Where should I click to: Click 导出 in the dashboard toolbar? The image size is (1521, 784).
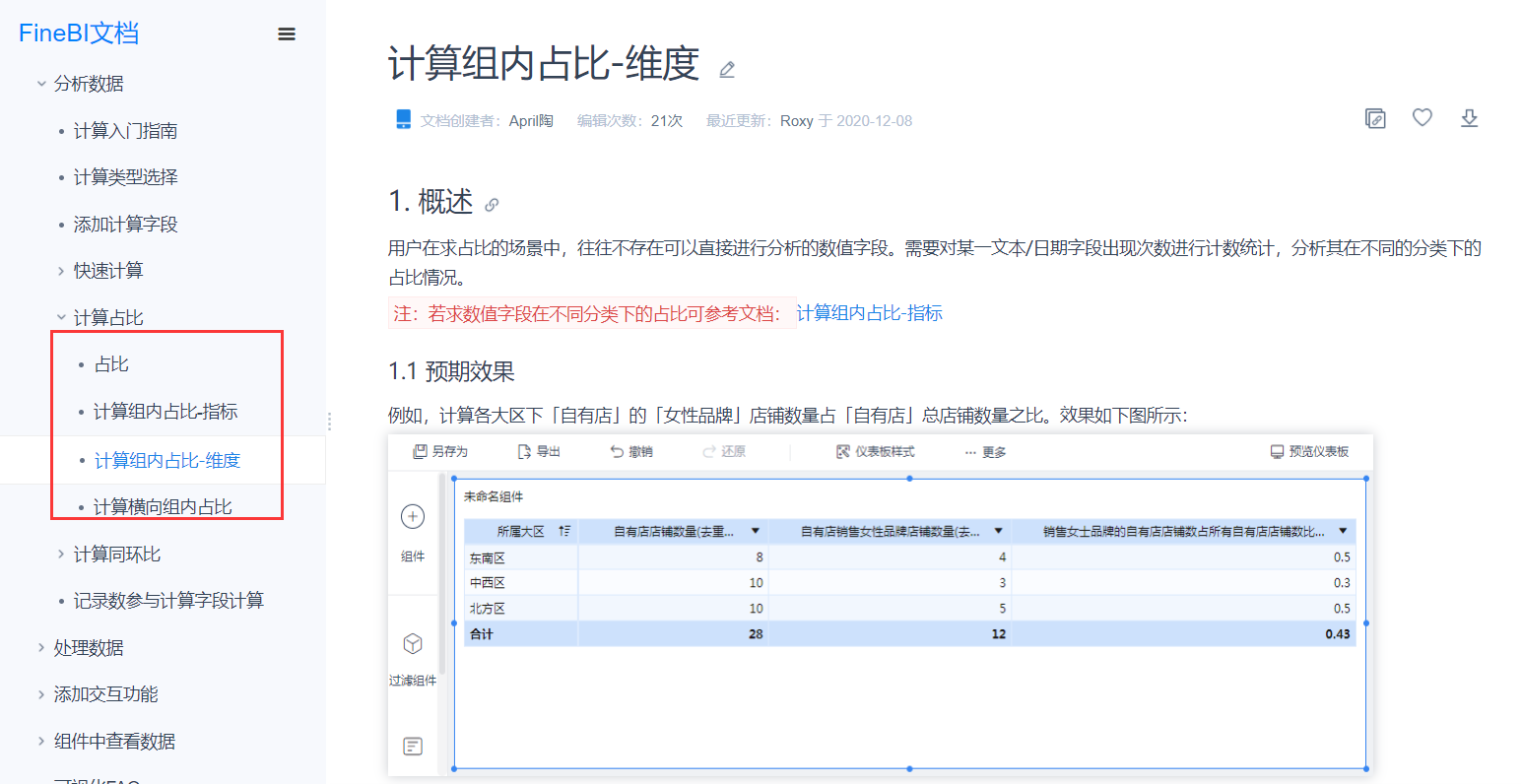(x=539, y=451)
